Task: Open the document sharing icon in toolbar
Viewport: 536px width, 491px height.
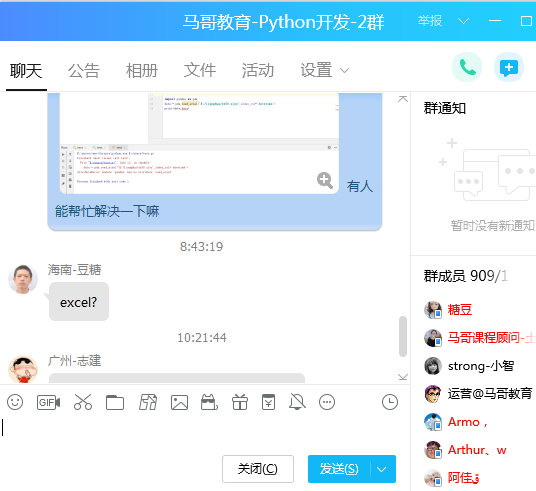Action: coord(148,402)
